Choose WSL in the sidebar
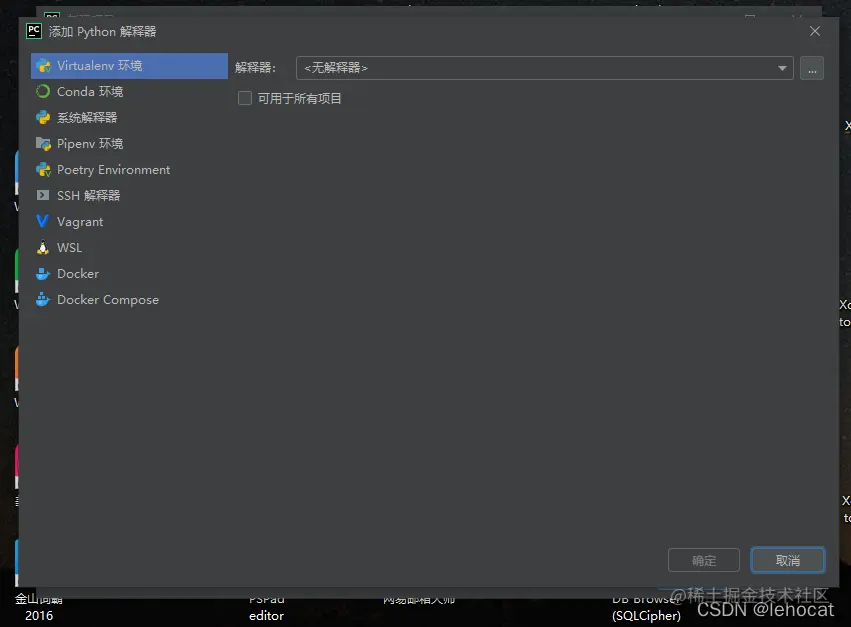Viewport: 851px width, 627px height. 129,248
